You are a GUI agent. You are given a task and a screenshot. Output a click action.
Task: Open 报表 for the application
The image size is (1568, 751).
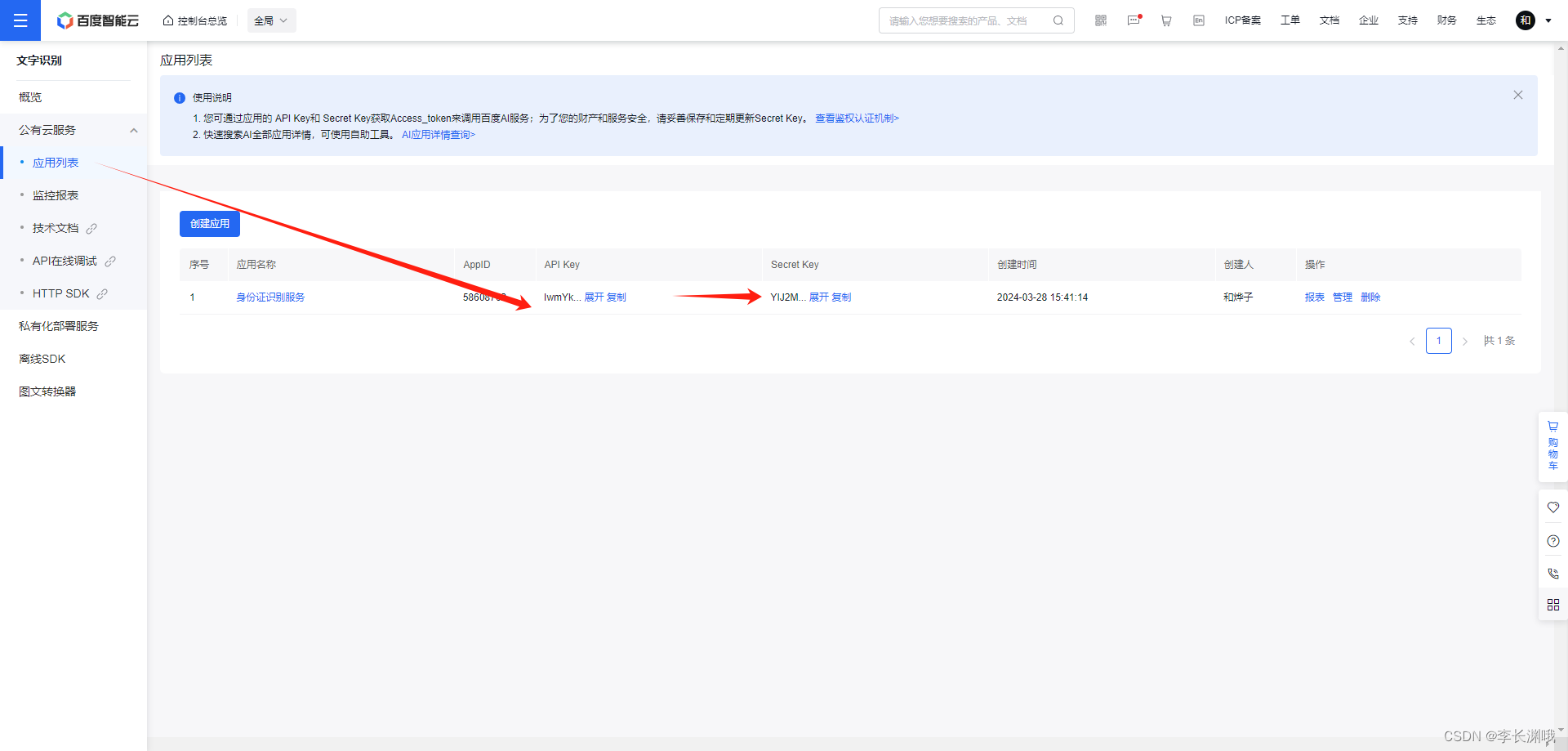(x=1315, y=297)
